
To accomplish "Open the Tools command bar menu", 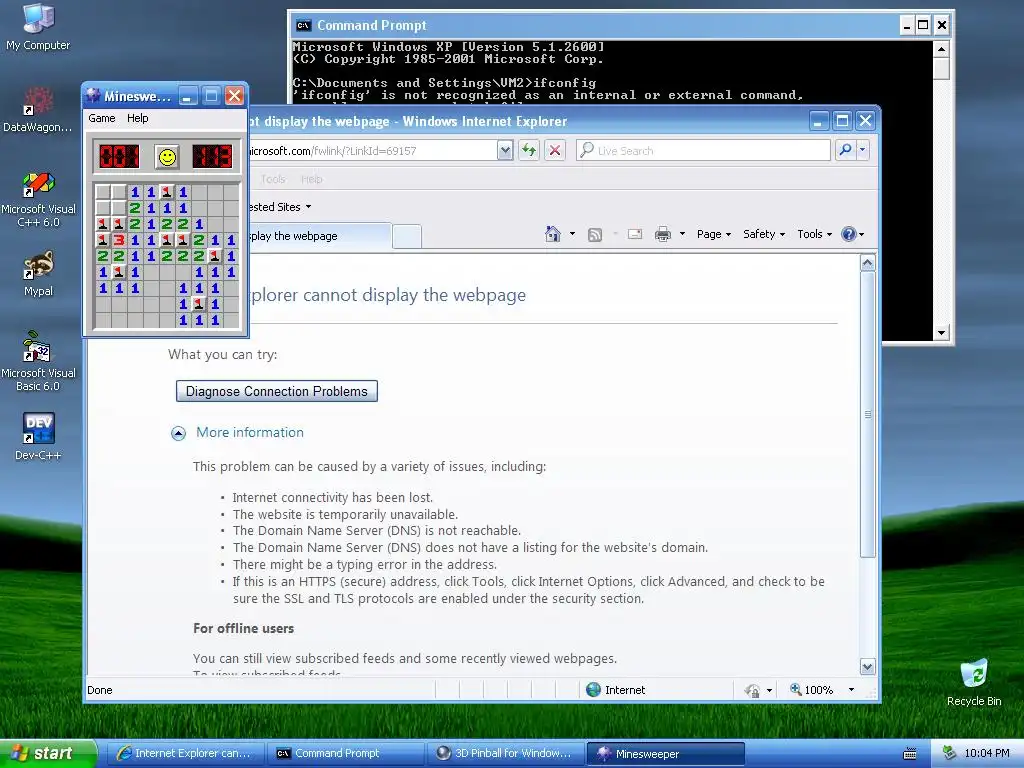I will click(x=814, y=234).
